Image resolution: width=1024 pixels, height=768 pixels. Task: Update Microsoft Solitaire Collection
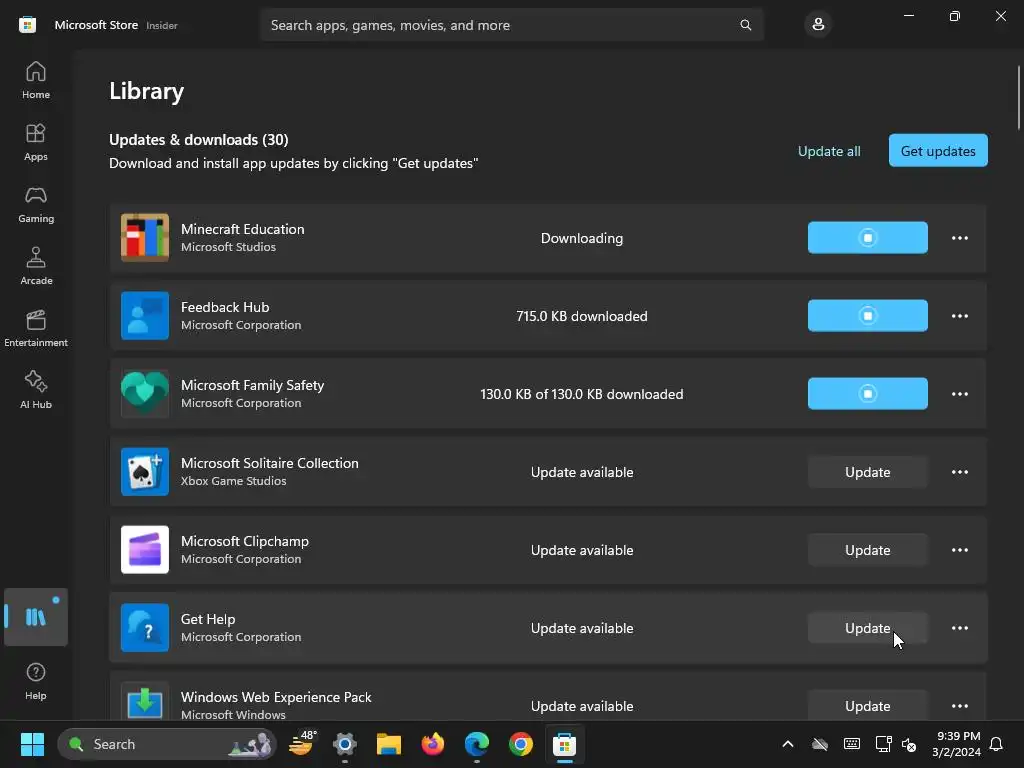click(867, 472)
